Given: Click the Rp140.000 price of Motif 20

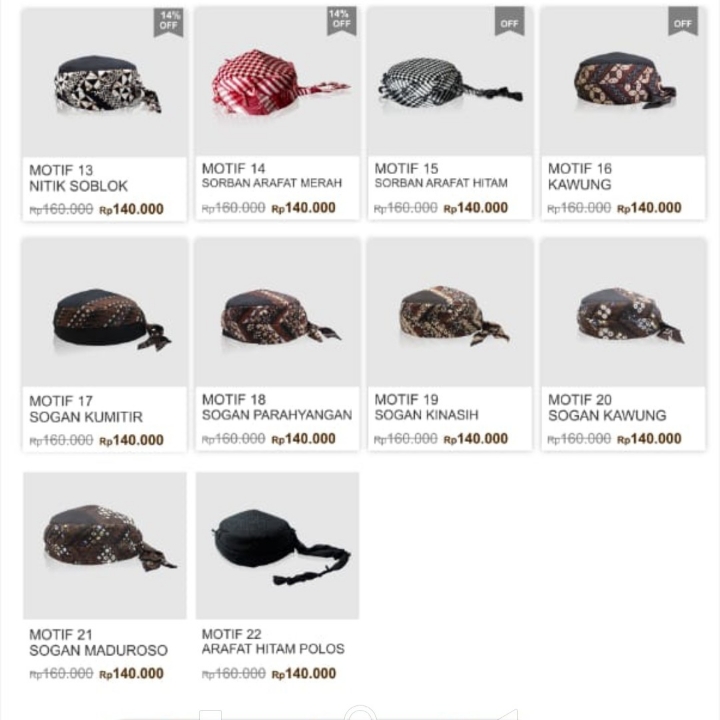Looking at the screenshot, I should point(649,439).
